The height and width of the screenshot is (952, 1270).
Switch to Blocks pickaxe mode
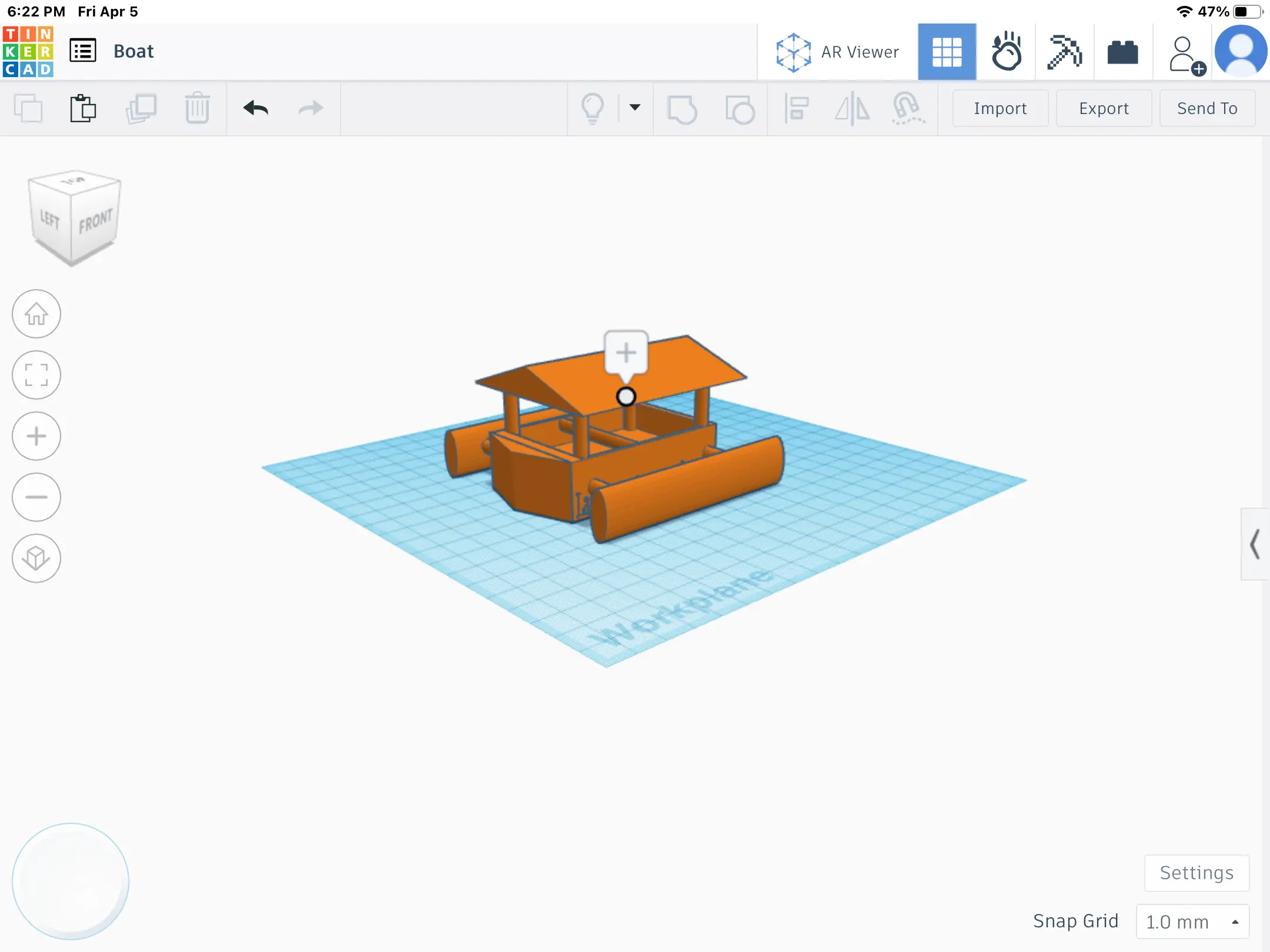coord(1065,52)
